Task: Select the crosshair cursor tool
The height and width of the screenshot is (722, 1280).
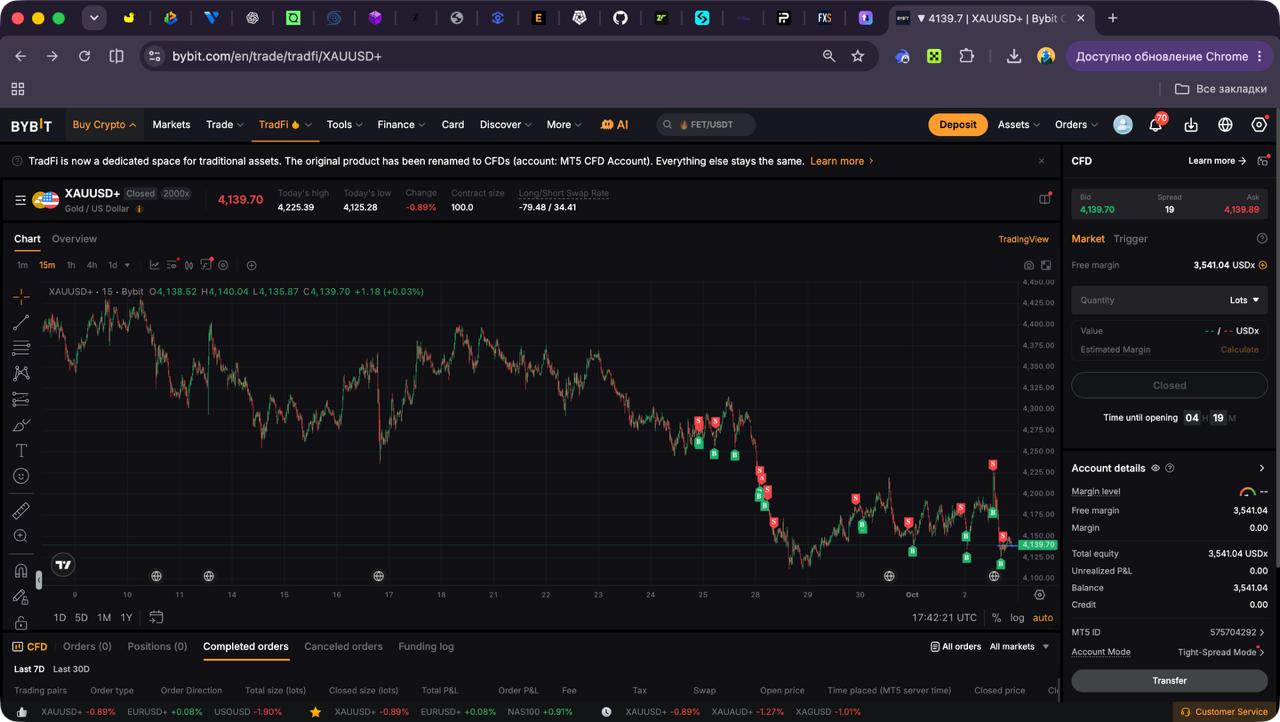Action: (x=21, y=297)
